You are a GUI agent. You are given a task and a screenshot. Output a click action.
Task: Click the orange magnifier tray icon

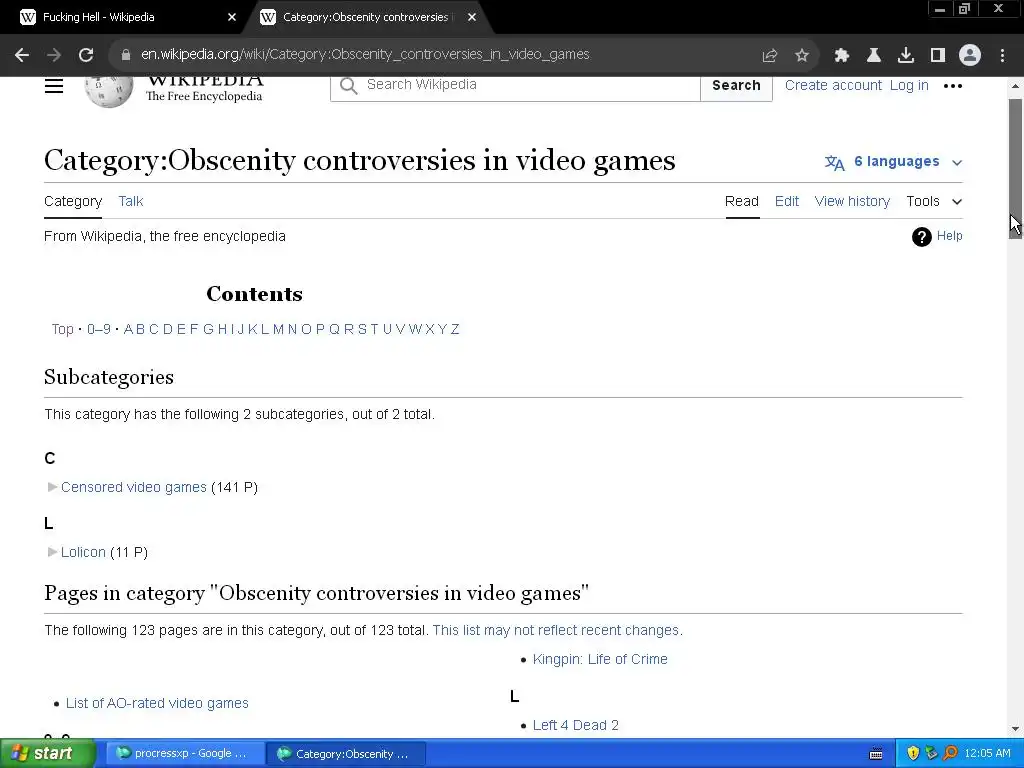(x=950, y=754)
